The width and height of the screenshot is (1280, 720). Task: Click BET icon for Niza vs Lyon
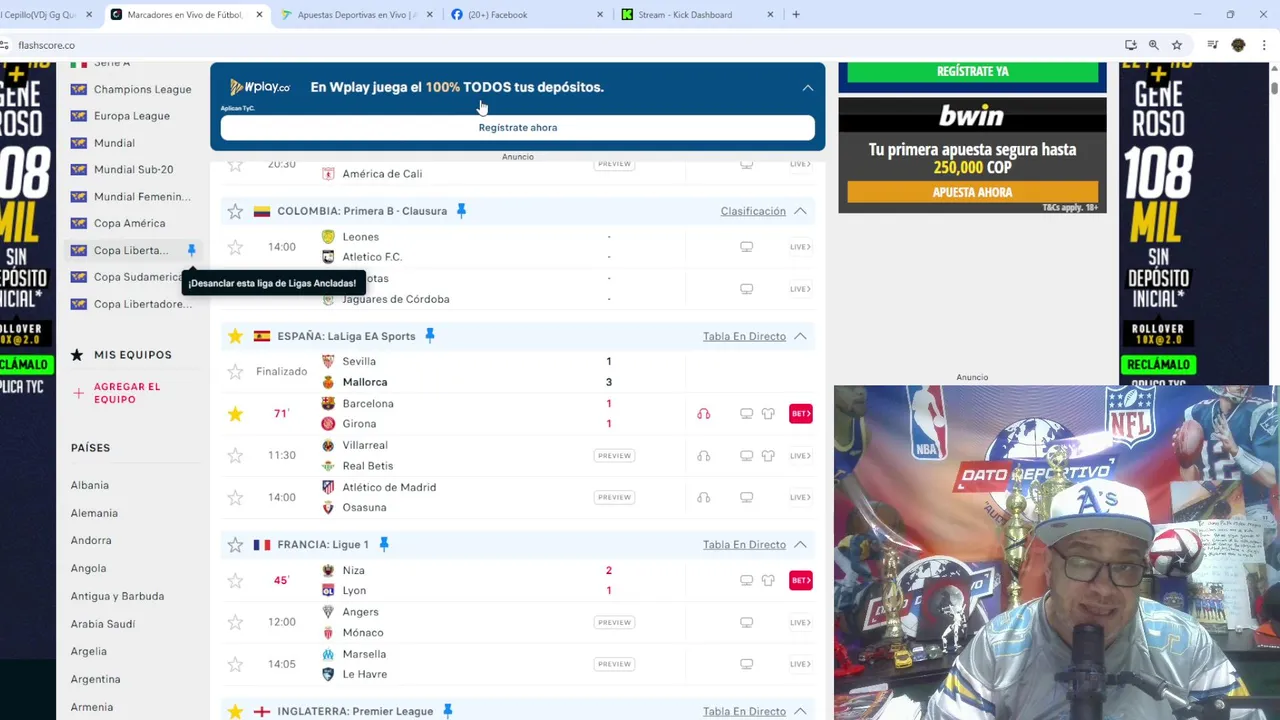[x=801, y=580]
